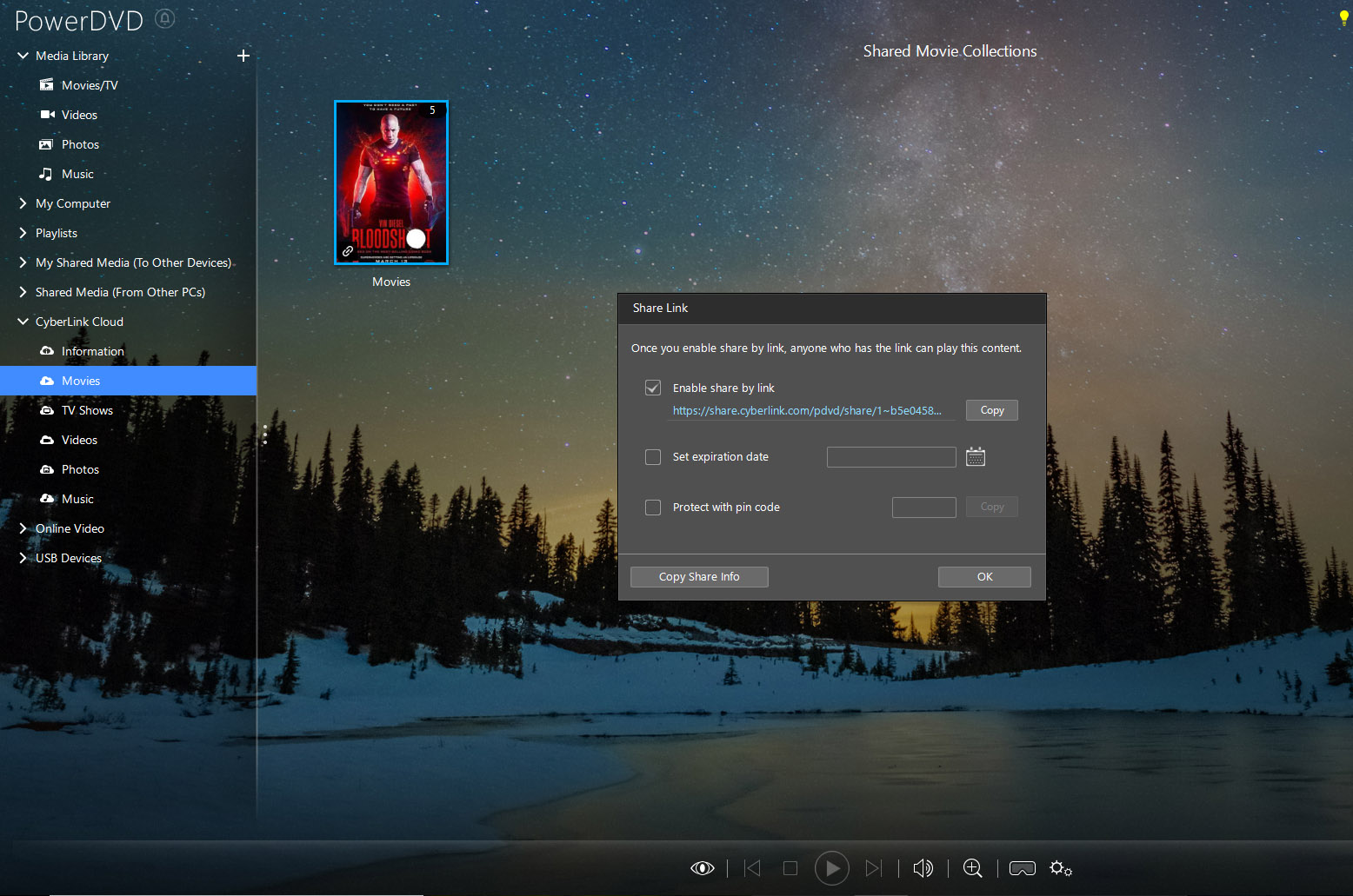This screenshot has width=1353, height=896.
Task: Click the sidebar resize handle dots
Action: click(x=265, y=435)
